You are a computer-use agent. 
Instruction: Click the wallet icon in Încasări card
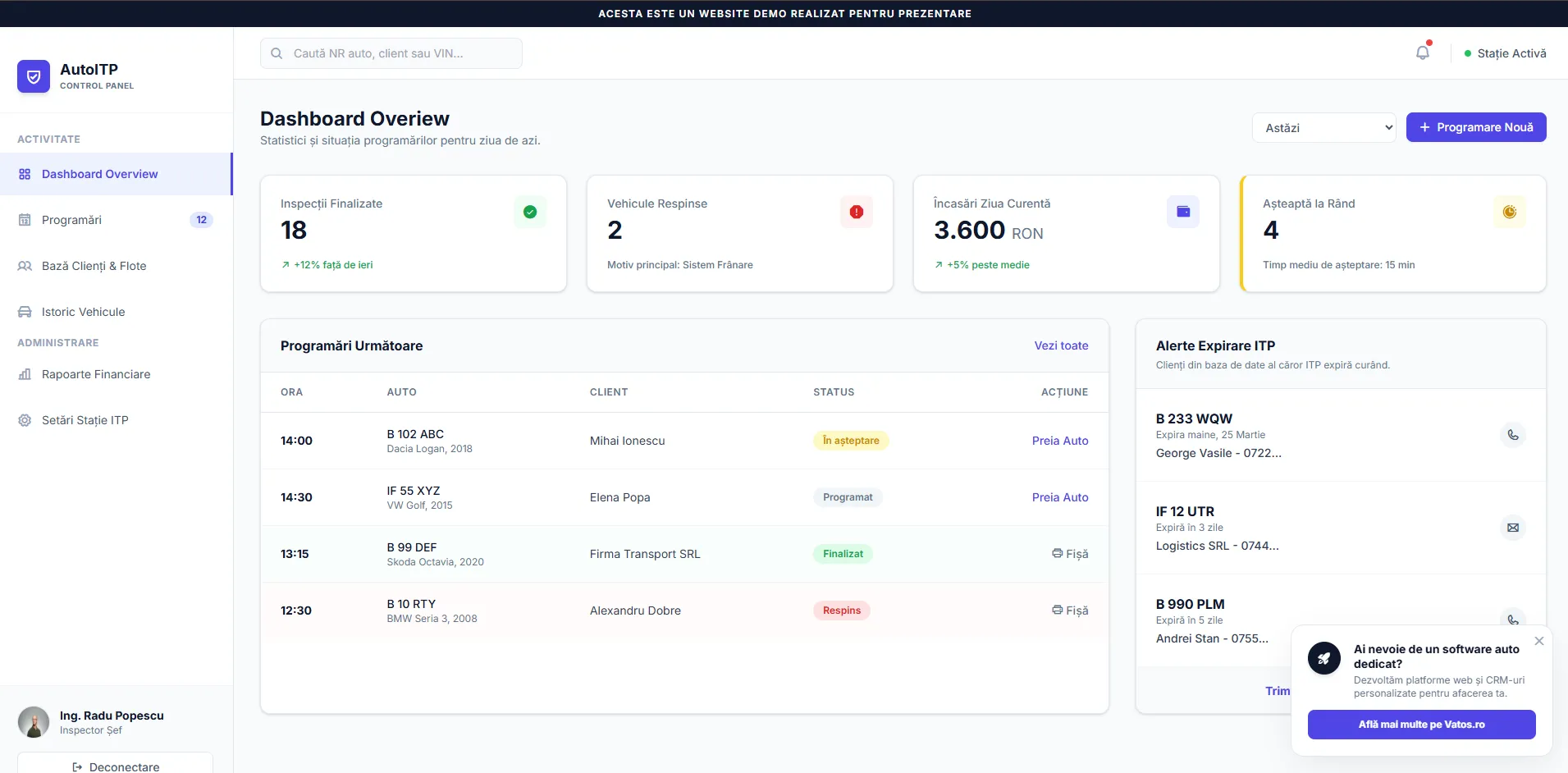(x=1182, y=212)
